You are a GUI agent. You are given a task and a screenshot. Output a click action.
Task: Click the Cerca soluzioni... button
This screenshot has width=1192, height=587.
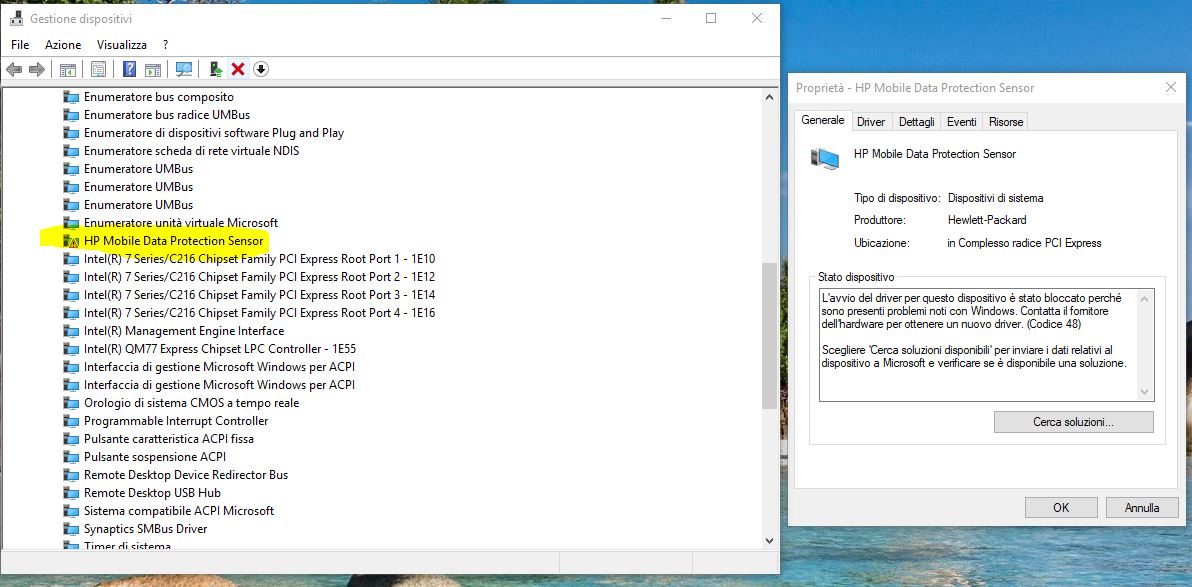pos(1073,421)
